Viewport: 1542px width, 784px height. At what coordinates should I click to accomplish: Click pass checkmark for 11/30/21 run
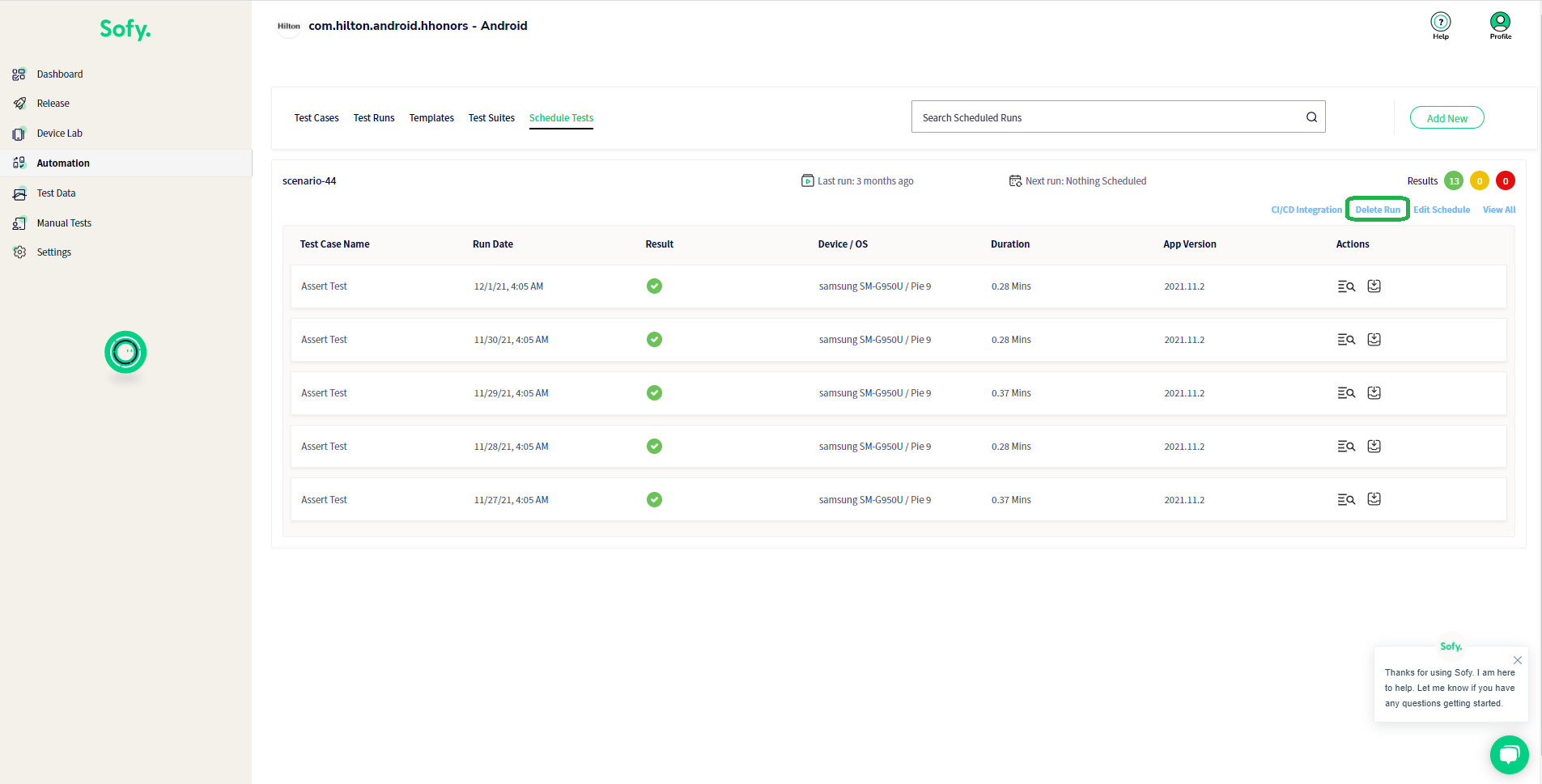(x=654, y=340)
